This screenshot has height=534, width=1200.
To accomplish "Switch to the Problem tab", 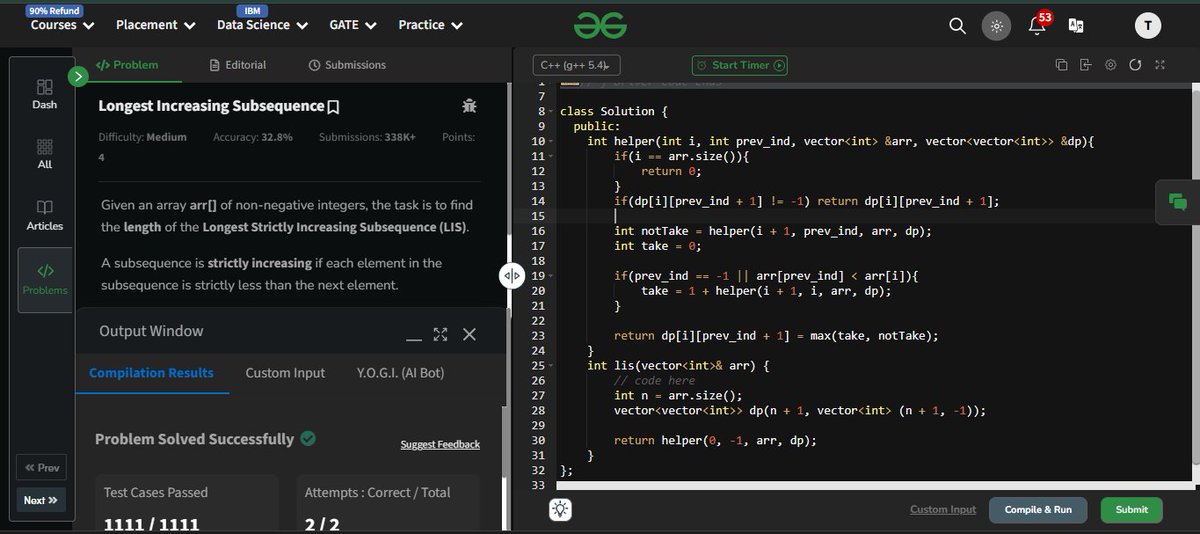I will click(127, 65).
